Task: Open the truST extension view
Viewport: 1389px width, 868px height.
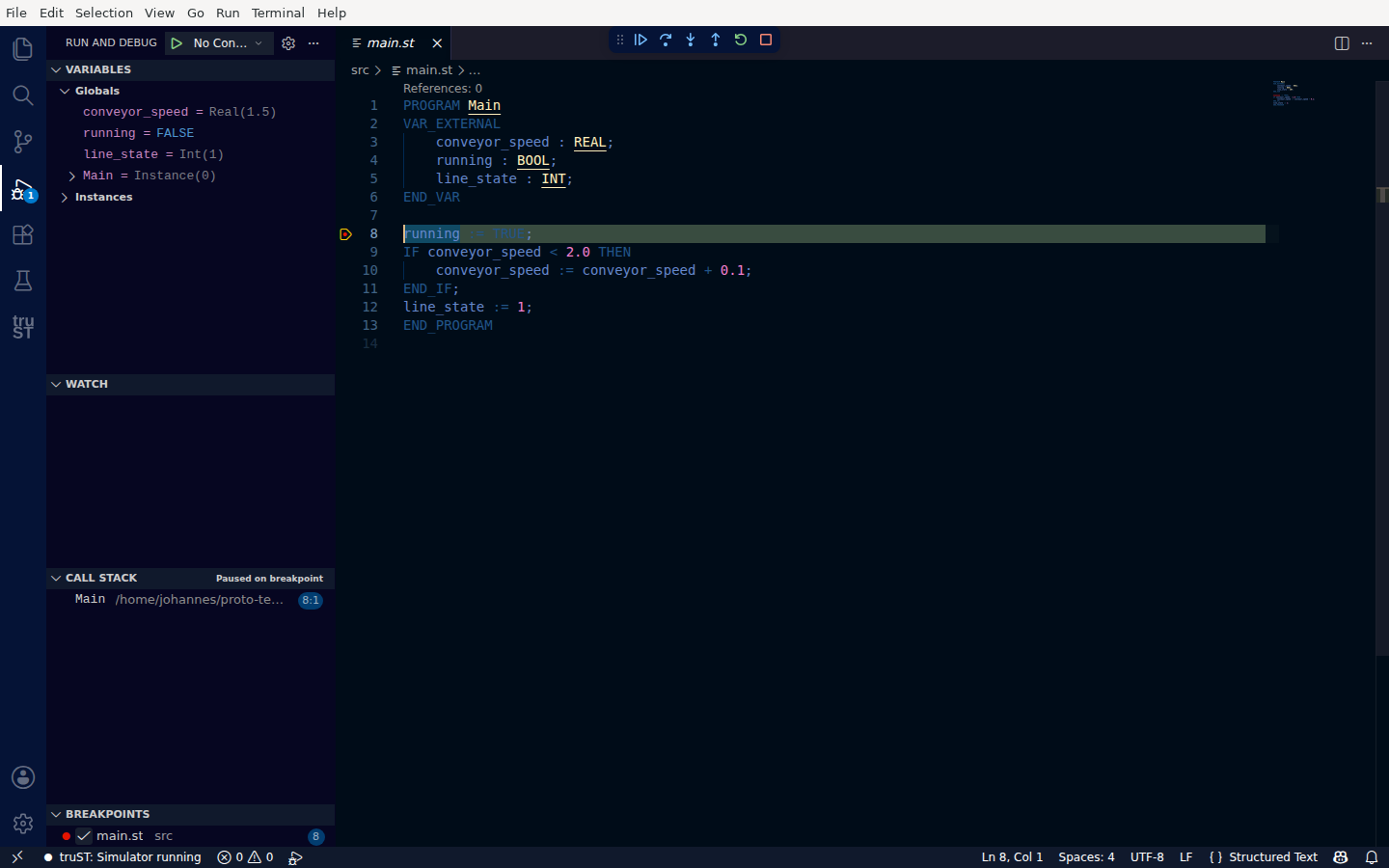Action: pyautogui.click(x=23, y=327)
